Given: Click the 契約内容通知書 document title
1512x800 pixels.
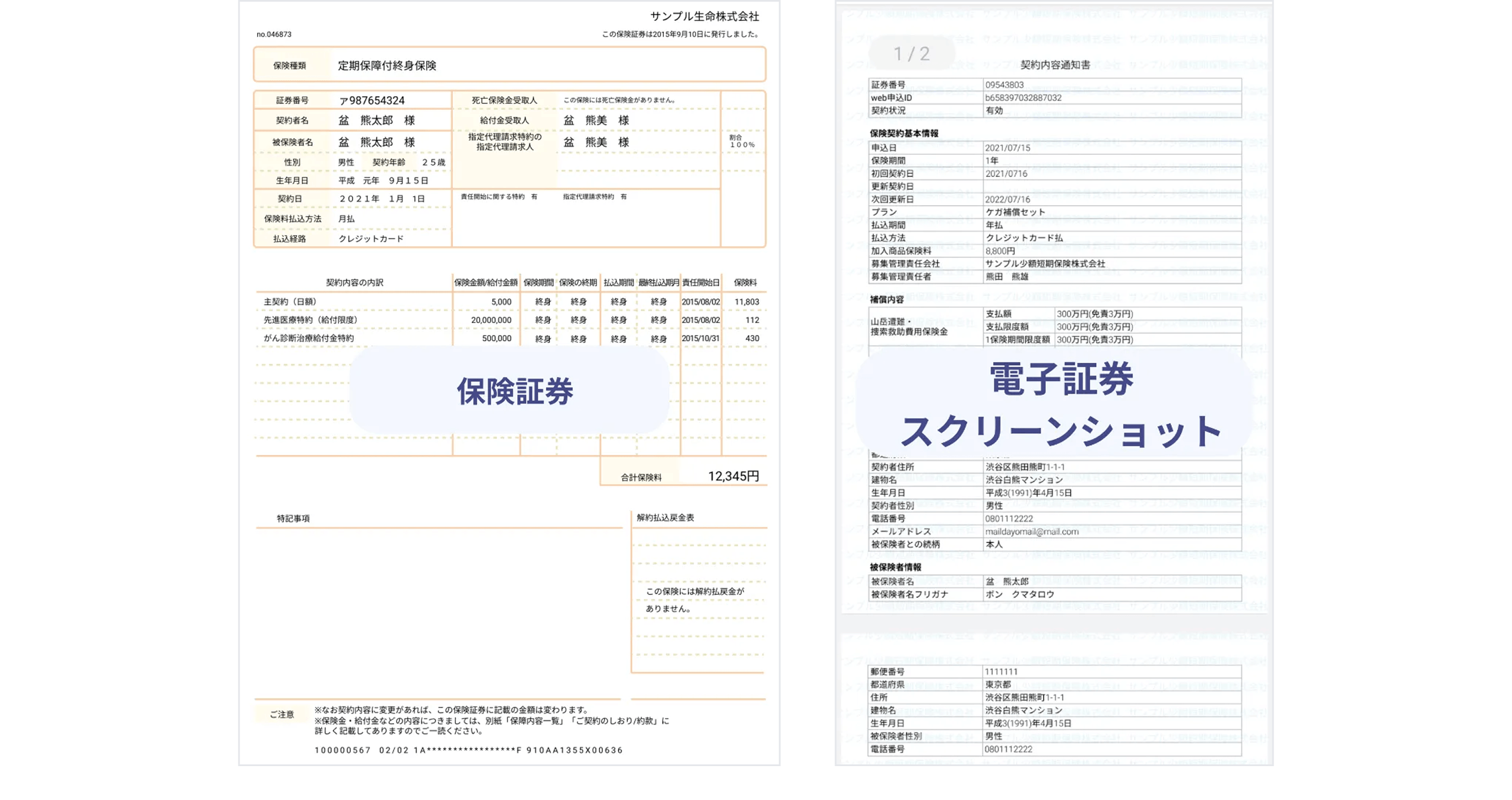Looking at the screenshot, I should [x=1055, y=65].
